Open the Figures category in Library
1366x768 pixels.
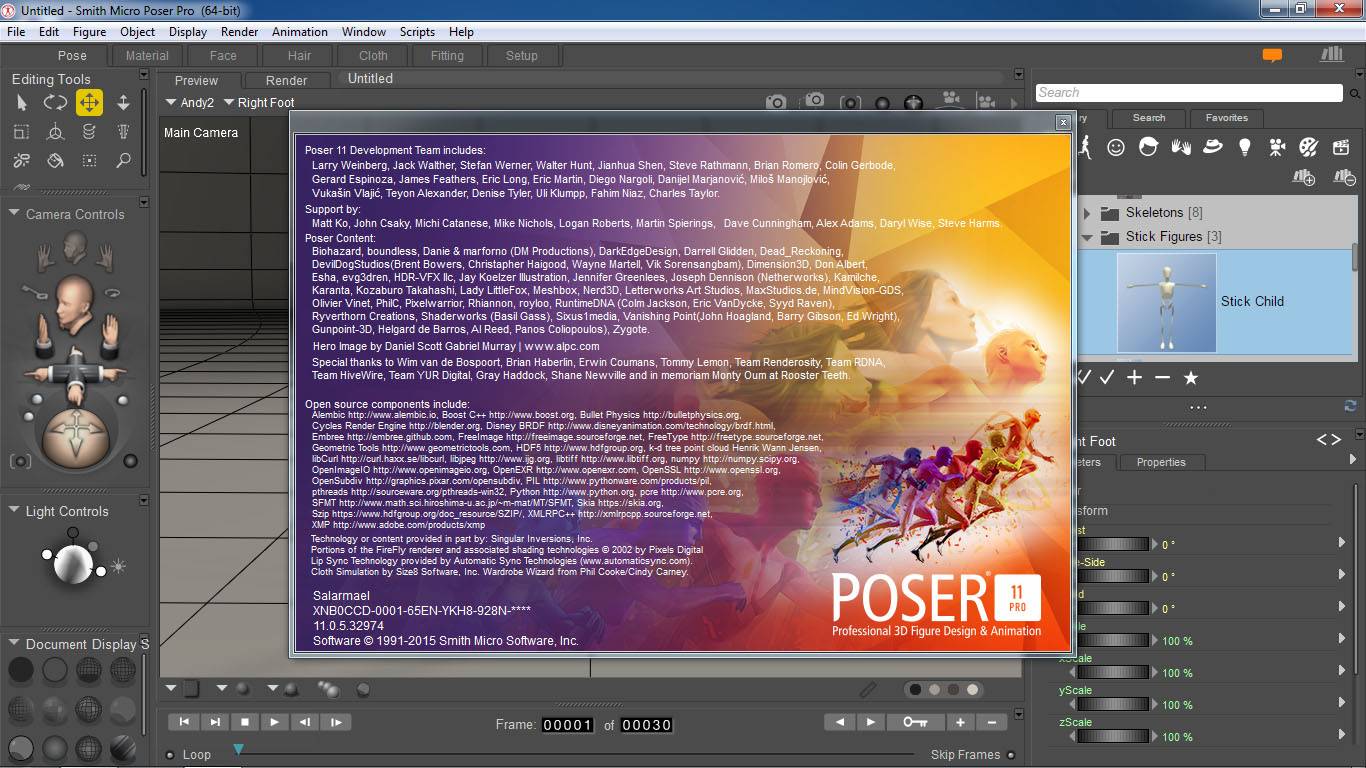click(1084, 147)
